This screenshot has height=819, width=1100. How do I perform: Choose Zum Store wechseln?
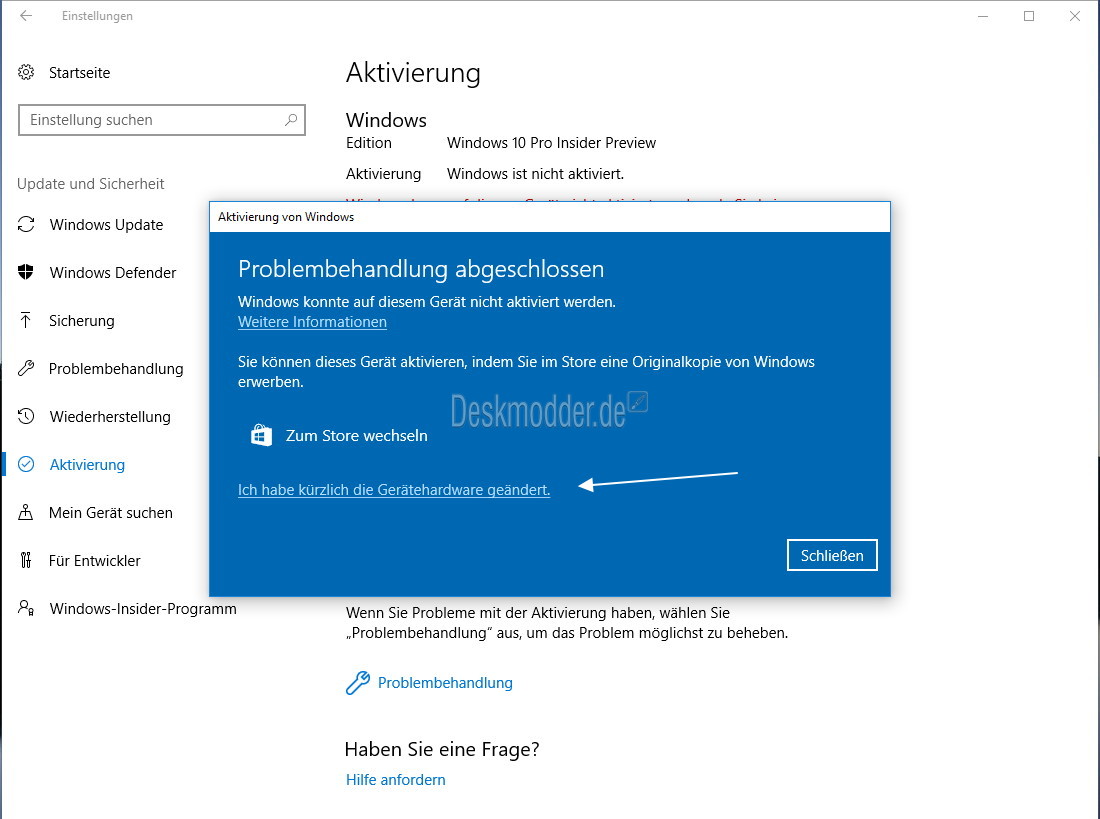356,436
